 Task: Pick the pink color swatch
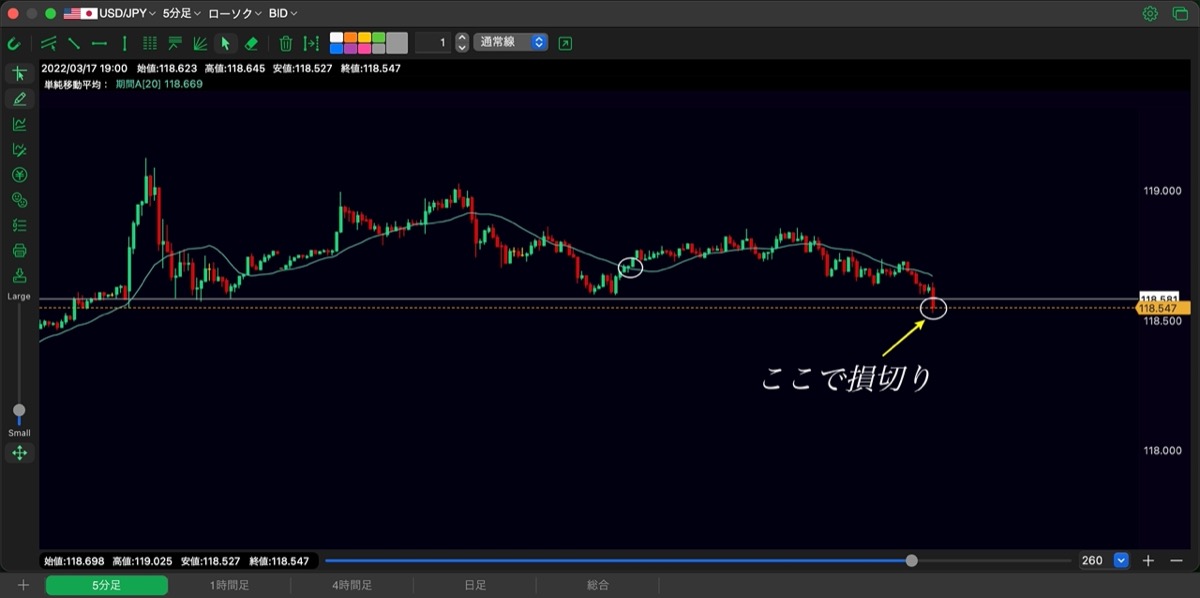pyautogui.click(x=364, y=48)
